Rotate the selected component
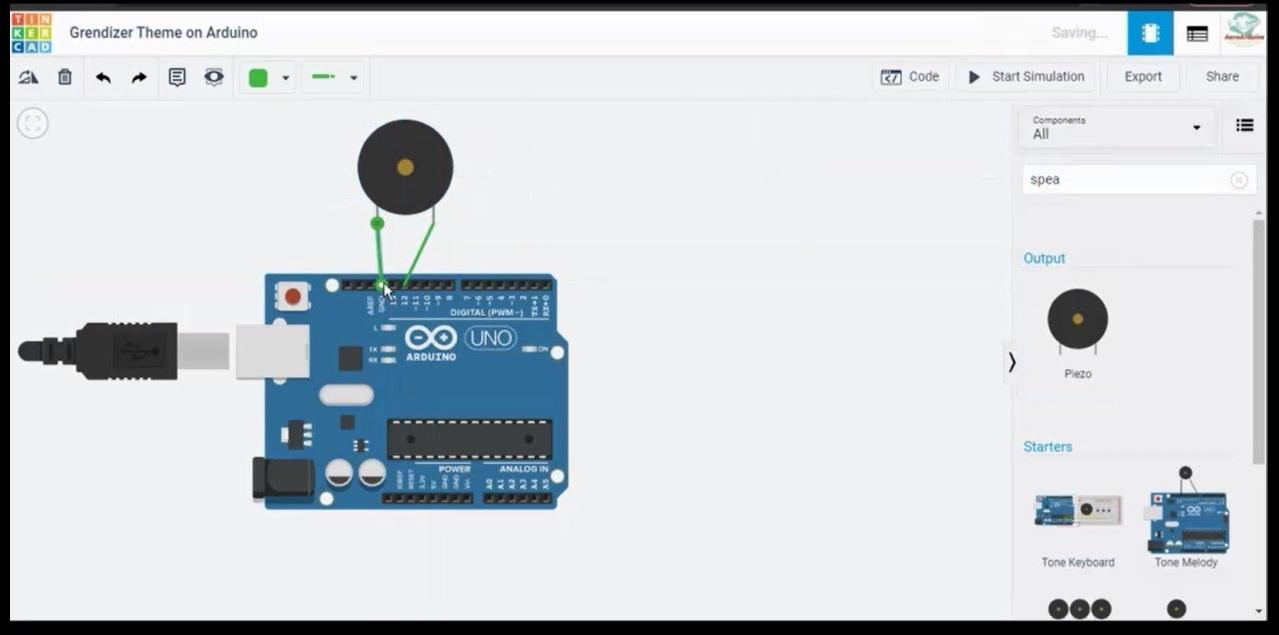 click(x=28, y=77)
